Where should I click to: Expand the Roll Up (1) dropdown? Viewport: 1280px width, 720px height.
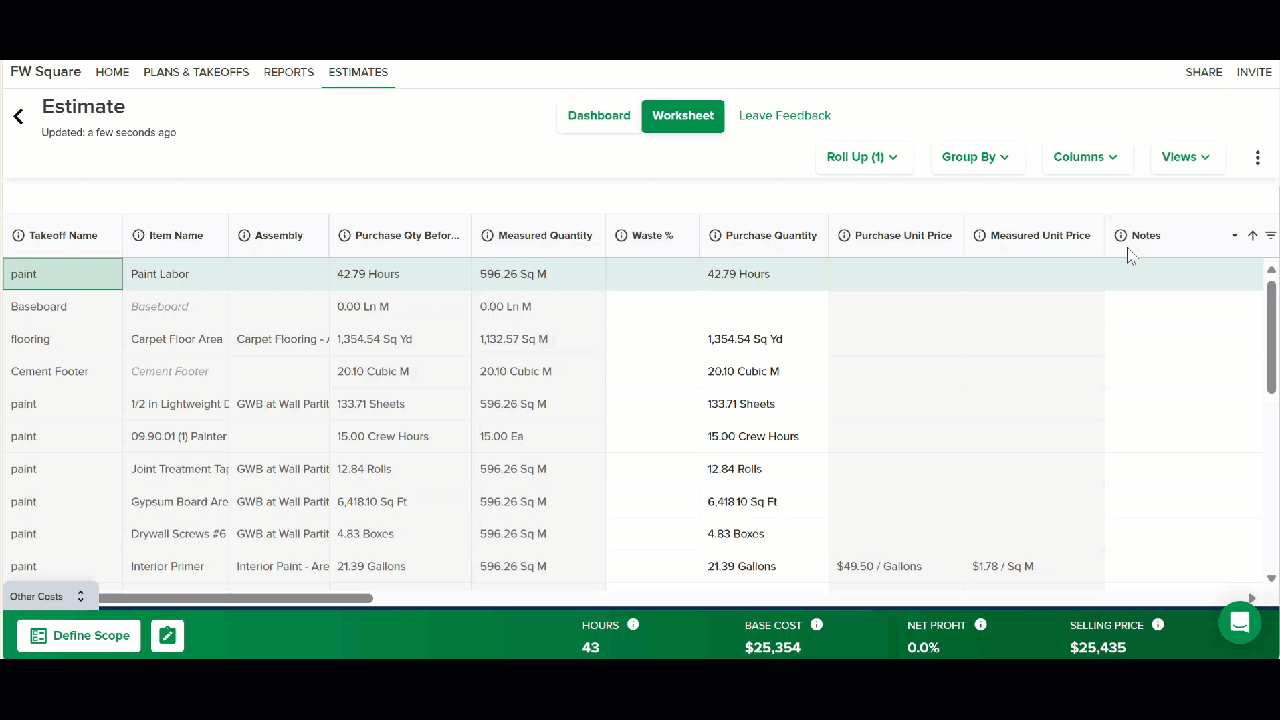[x=862, y=157]
